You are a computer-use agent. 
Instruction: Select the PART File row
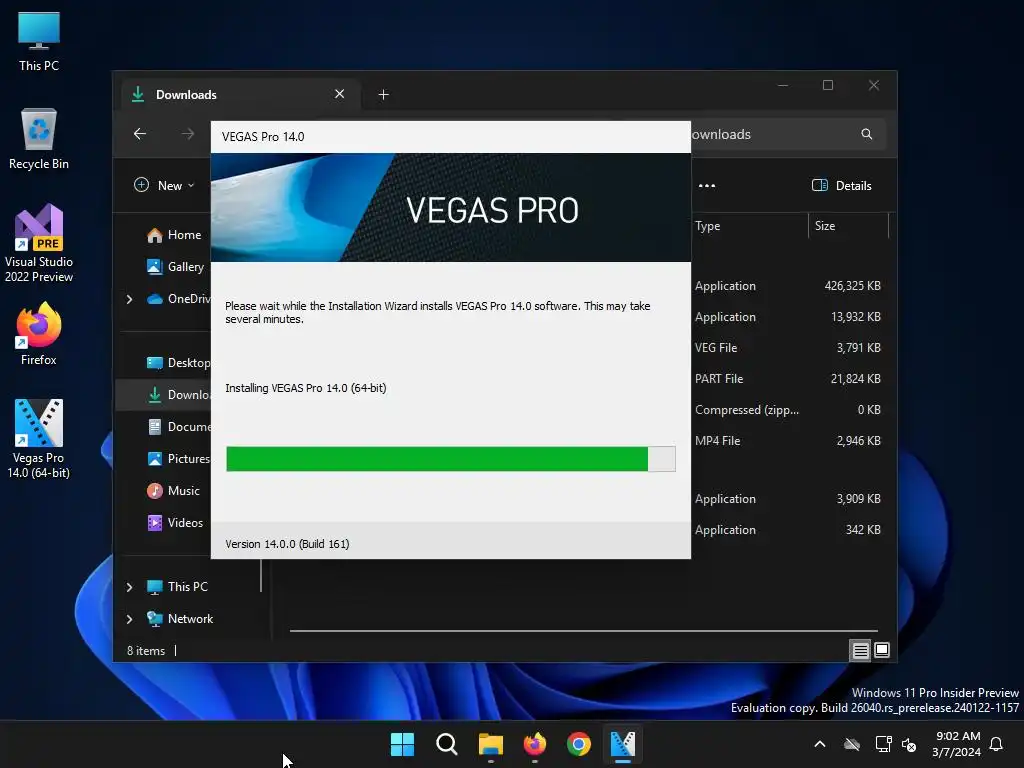pos(789,379)
